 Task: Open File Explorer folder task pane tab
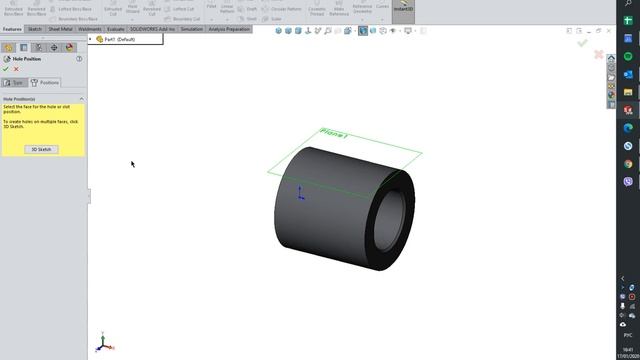(611, 77)
